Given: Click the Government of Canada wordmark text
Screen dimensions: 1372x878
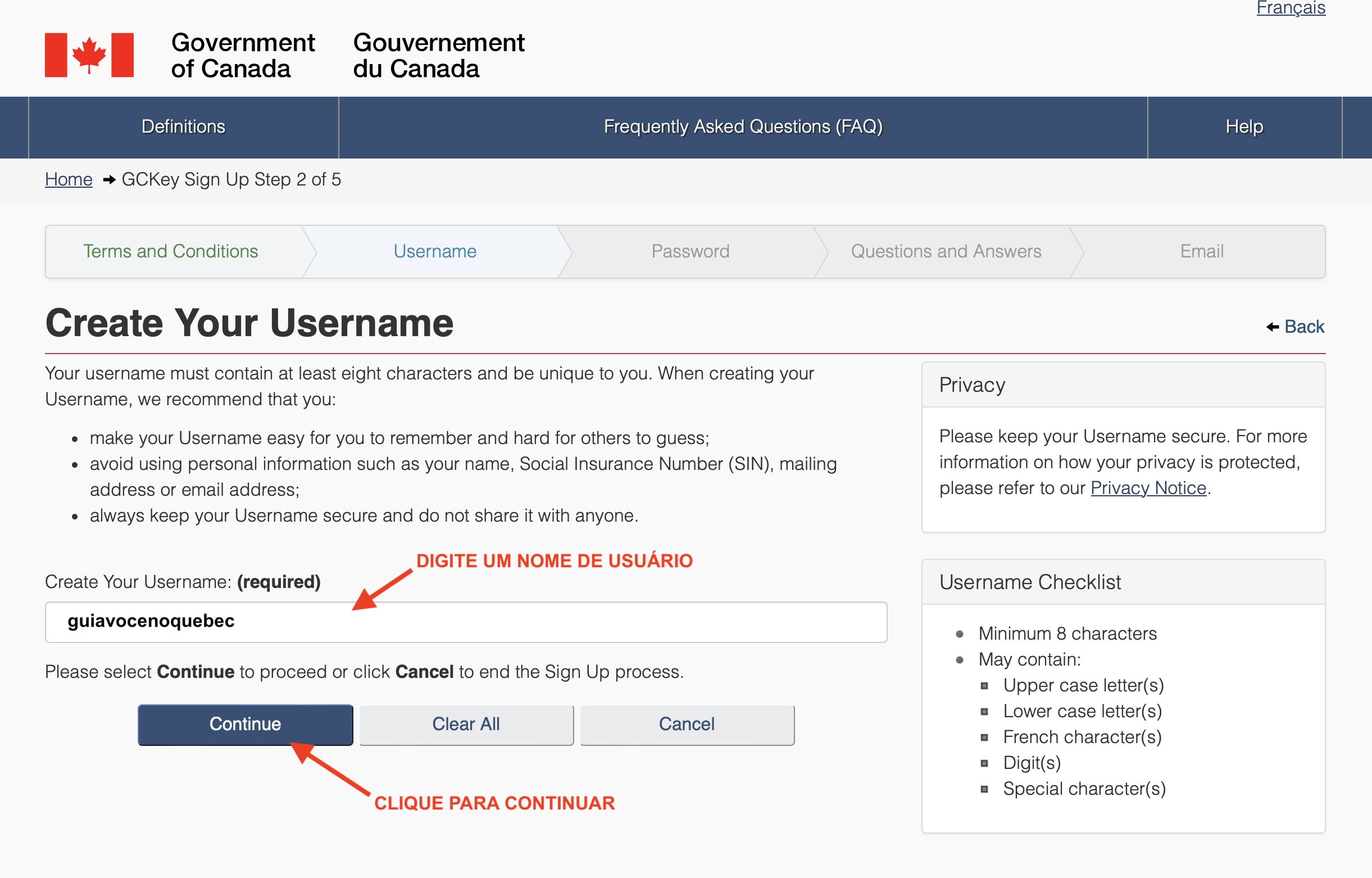Looking at the screenshot, I should 243,55.
